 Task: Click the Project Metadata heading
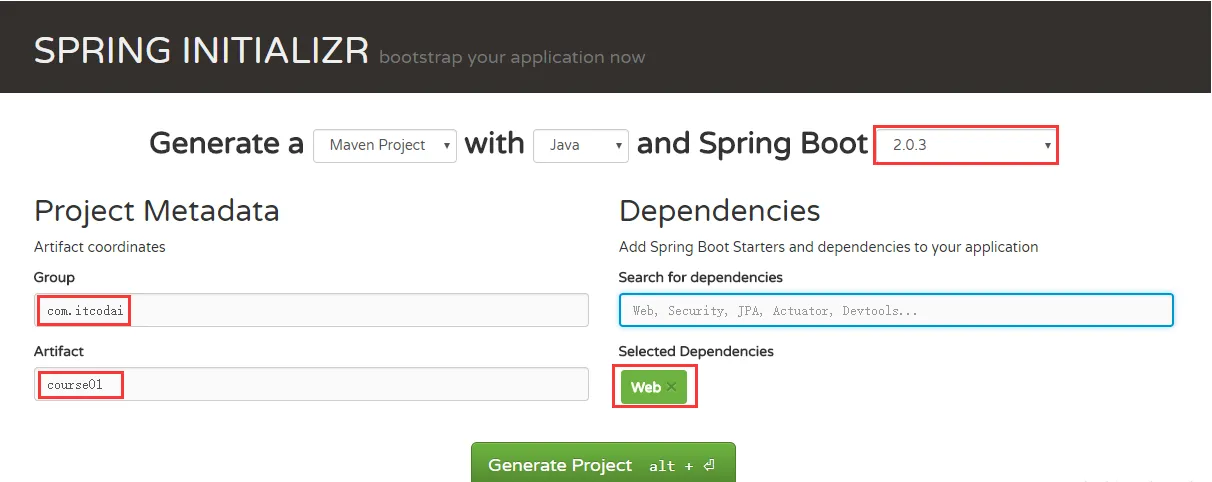pos(157,211)
